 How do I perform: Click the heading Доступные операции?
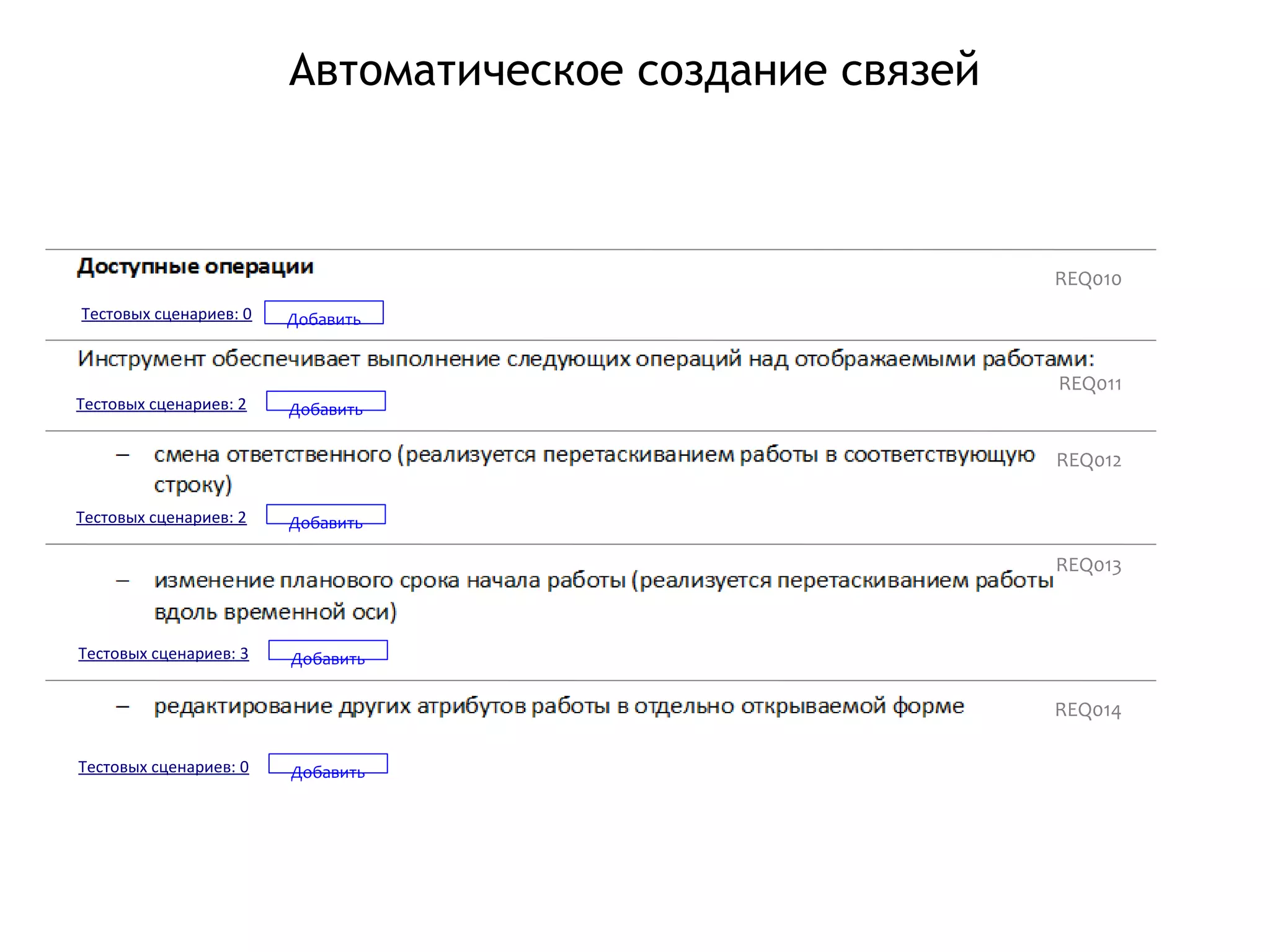point(195,267)
